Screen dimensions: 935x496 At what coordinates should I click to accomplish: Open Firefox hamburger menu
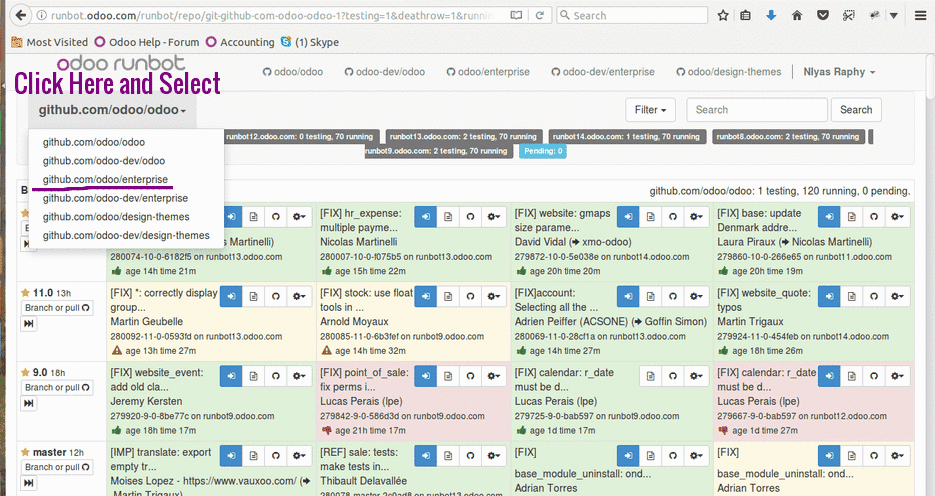(921, 16)
